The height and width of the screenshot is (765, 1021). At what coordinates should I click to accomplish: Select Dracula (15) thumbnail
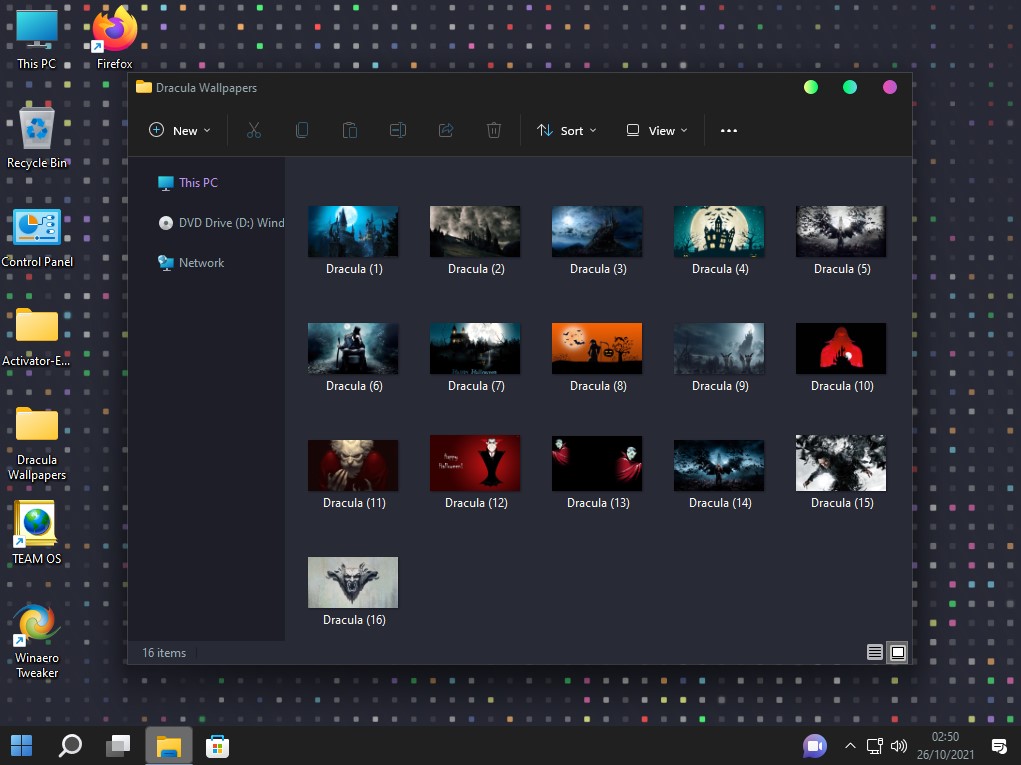point(841,463)
